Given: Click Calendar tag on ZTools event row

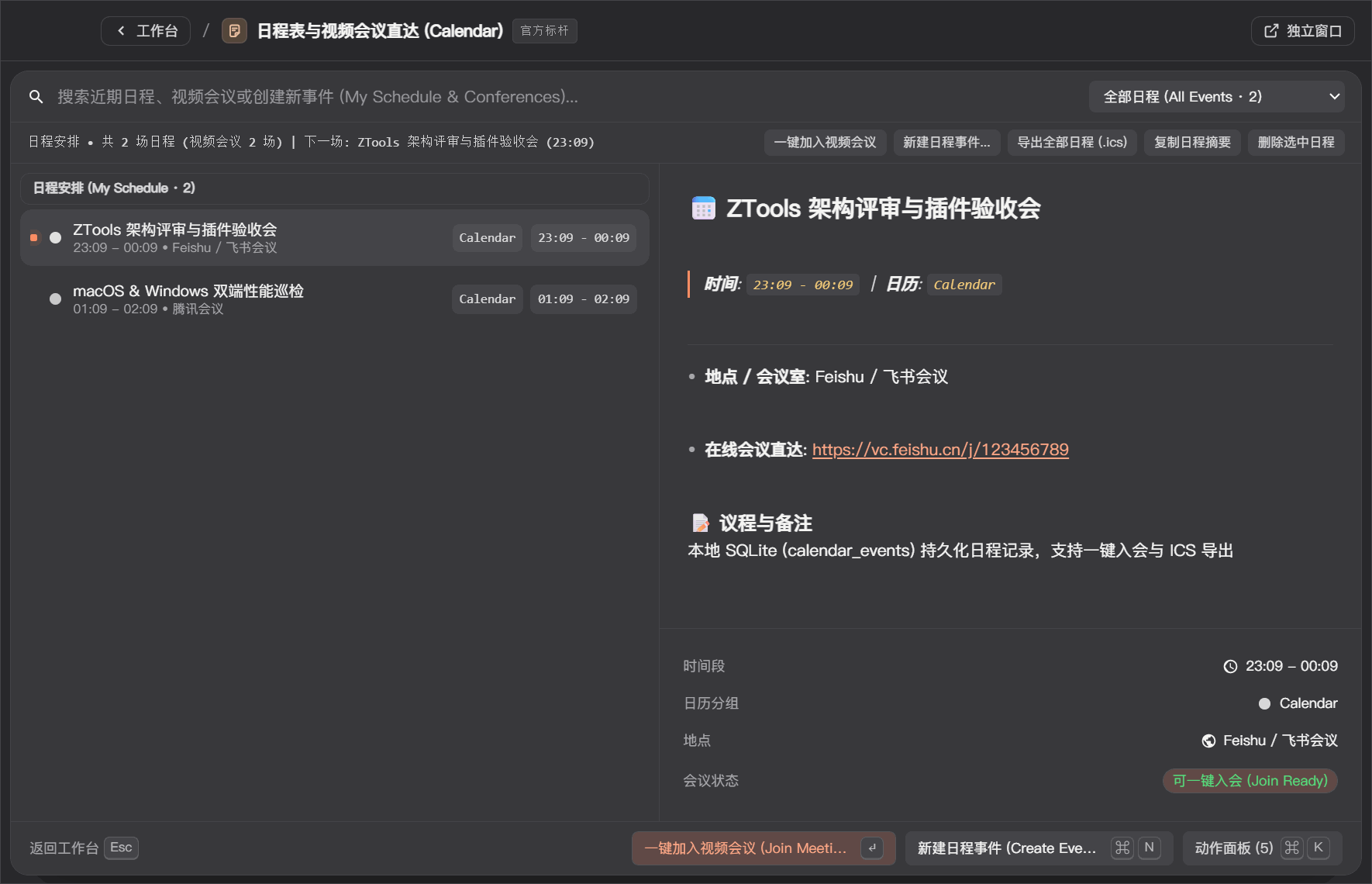Looking at the screenshot, I should [x=487, y=238].
